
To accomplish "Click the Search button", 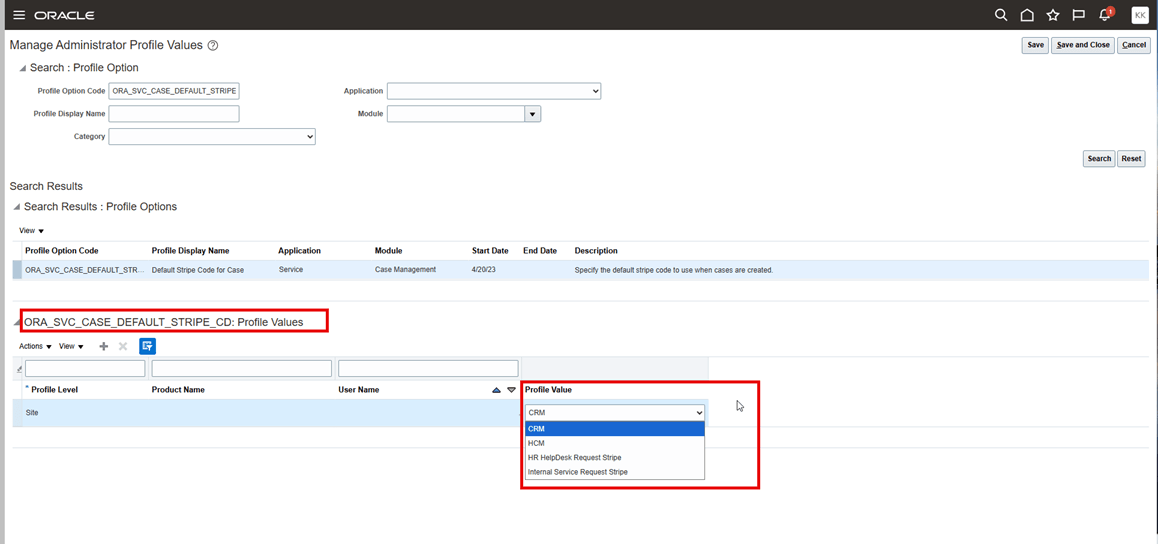I will pos(1099,159).
